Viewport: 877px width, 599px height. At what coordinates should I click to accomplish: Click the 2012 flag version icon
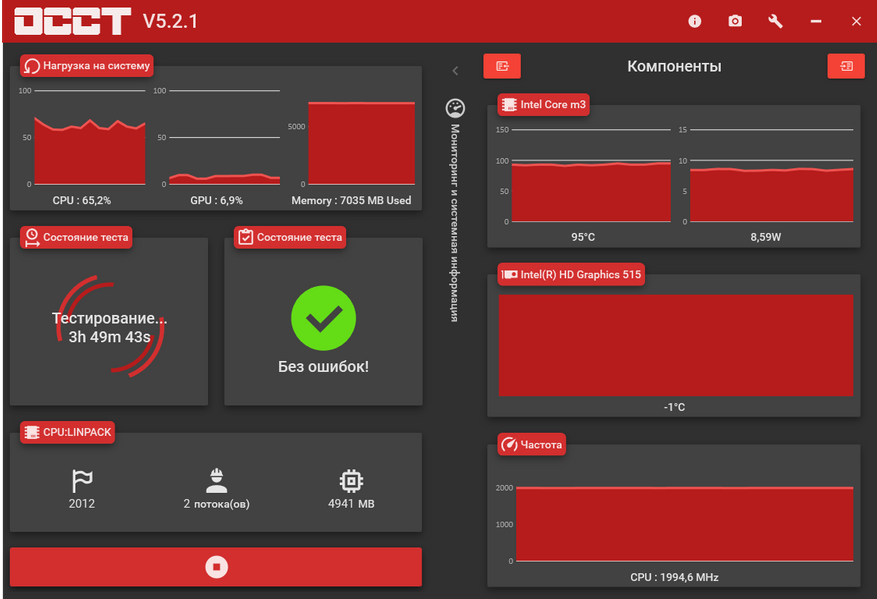click(82, 481)
